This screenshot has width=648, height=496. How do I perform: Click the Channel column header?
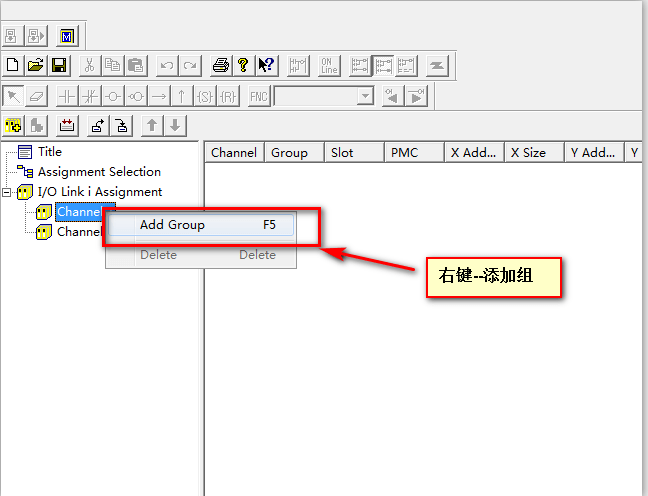point(234,153)
